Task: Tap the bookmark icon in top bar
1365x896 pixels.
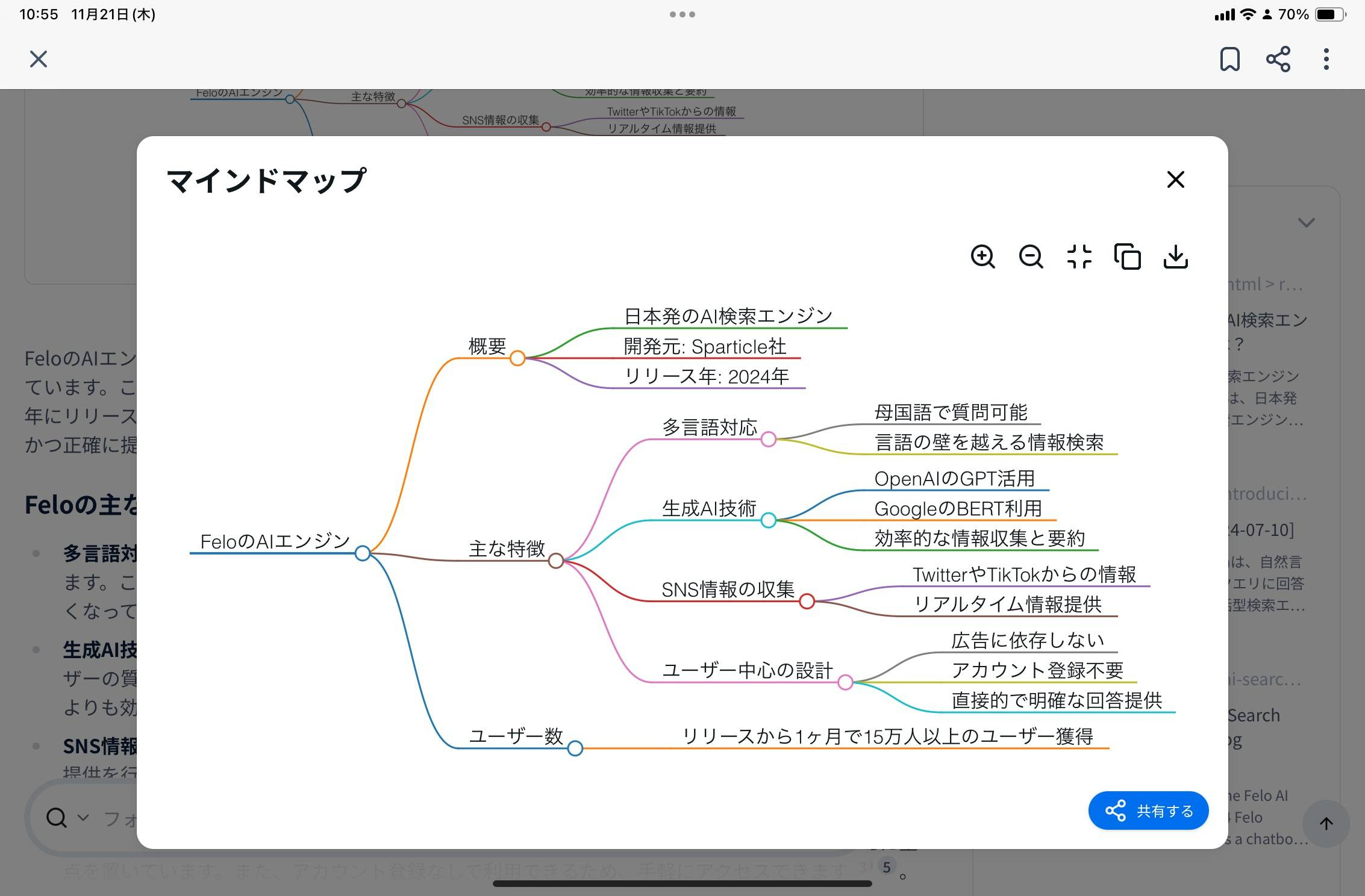Action: [x=1229, y=59]
